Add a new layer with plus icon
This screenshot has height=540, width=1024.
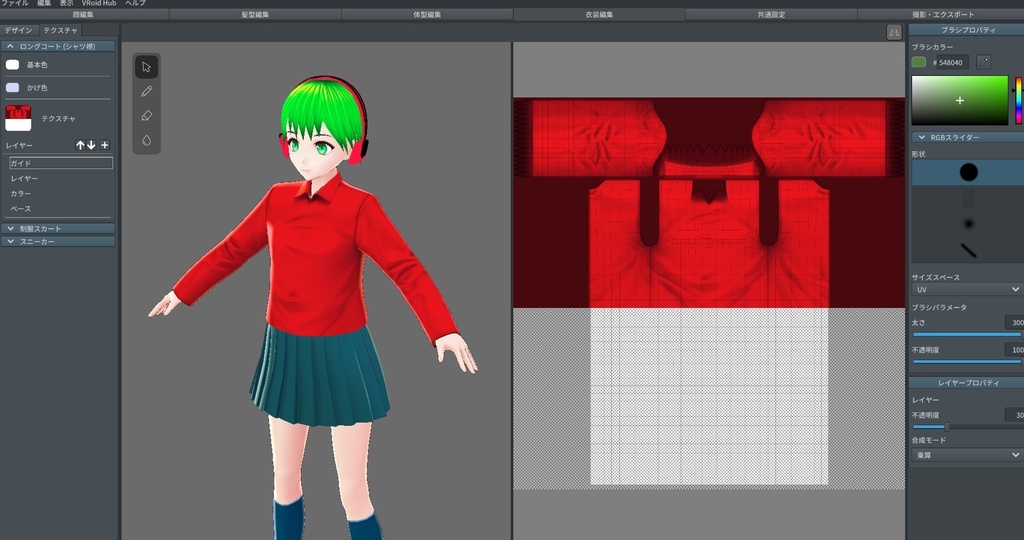tap(104, 145)
